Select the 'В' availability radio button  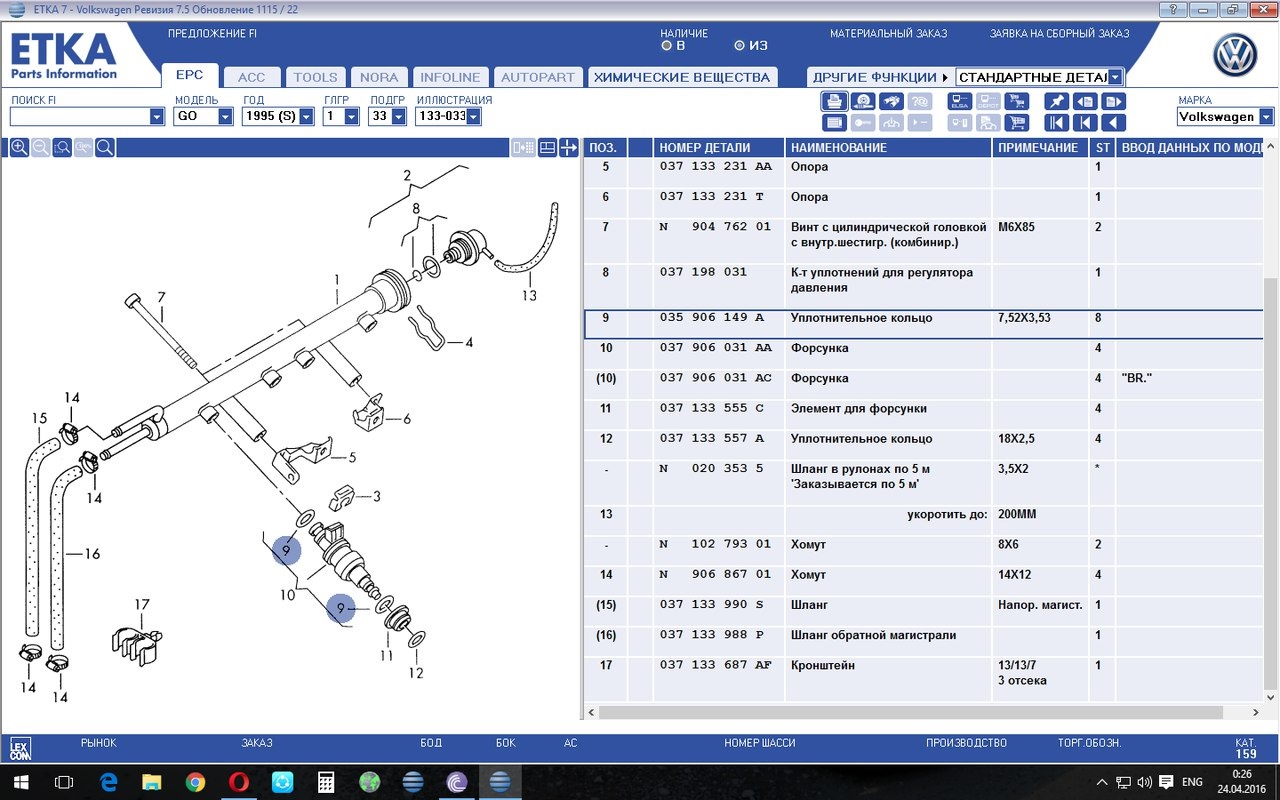667,45
